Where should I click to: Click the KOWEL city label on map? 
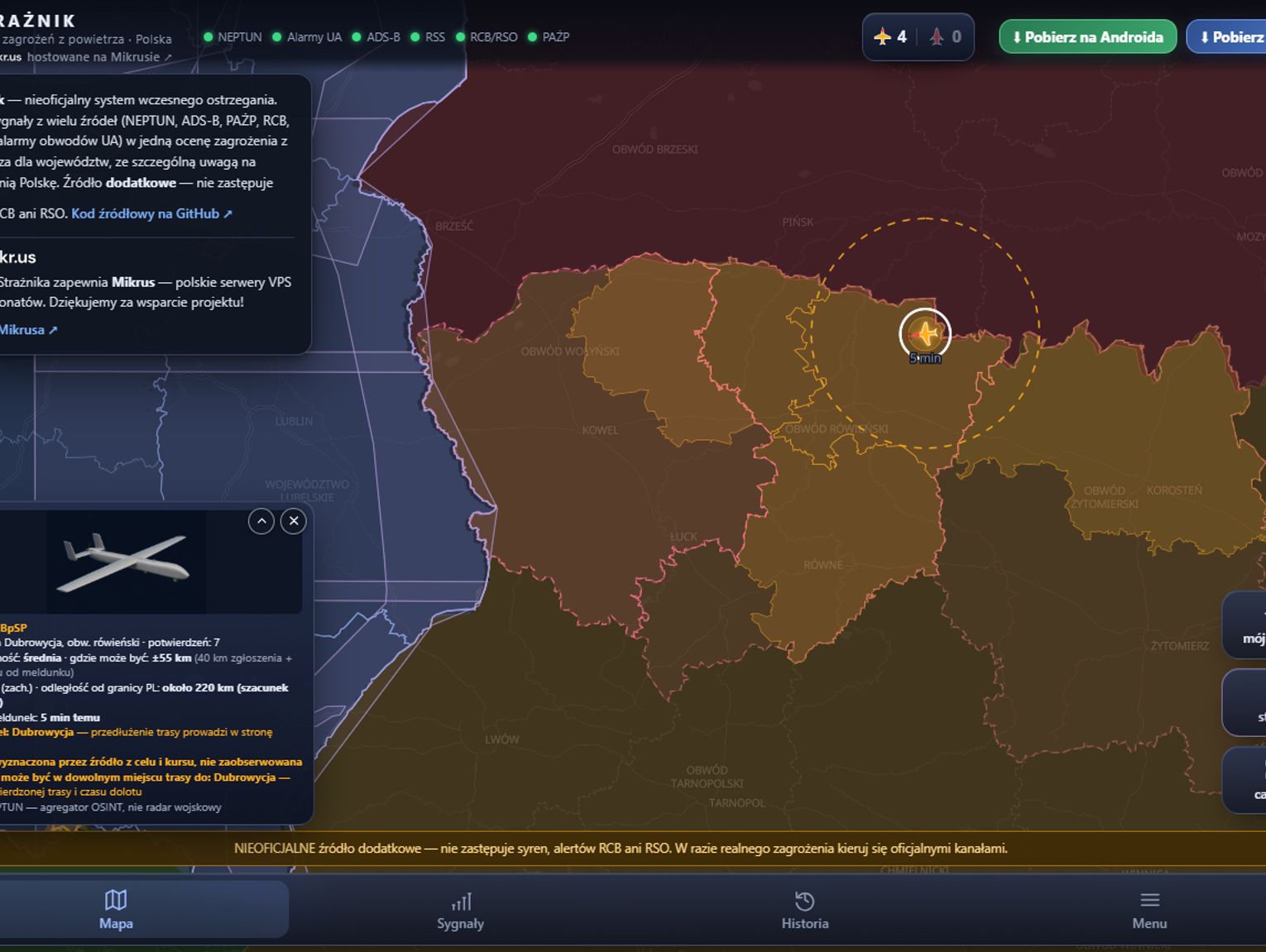click(600, 430)
